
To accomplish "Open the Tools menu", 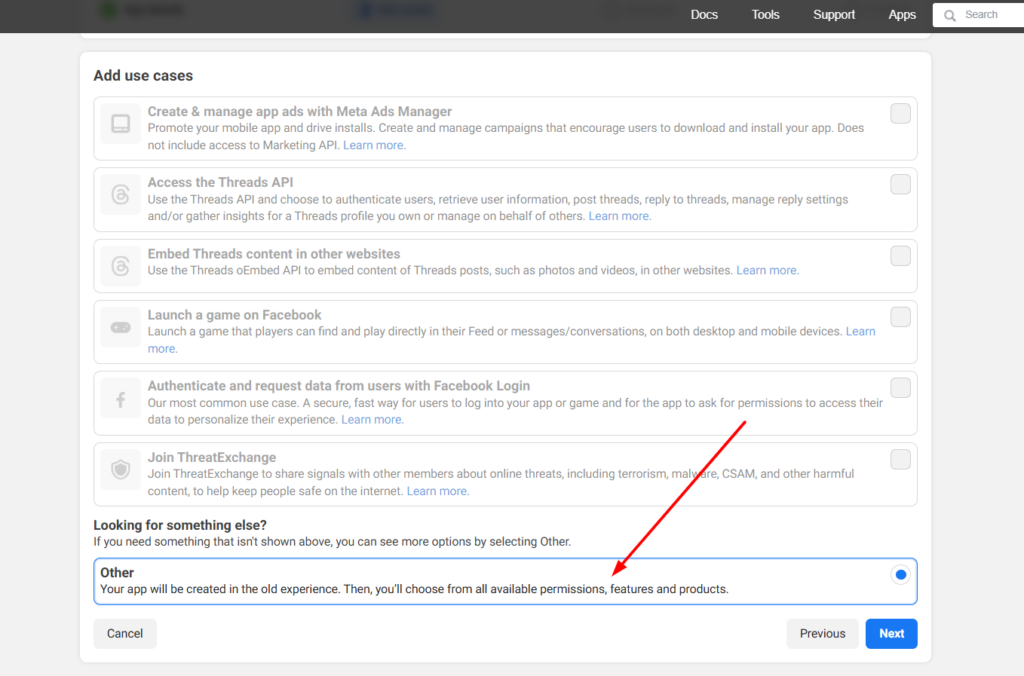I will (x=765, y=15).
